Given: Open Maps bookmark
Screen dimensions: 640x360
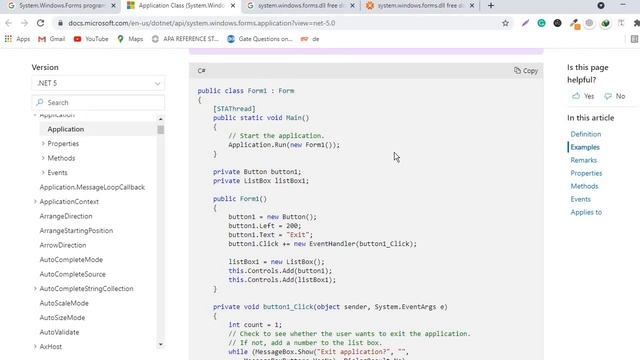Looking at the screenshot, I should [130, 39].
